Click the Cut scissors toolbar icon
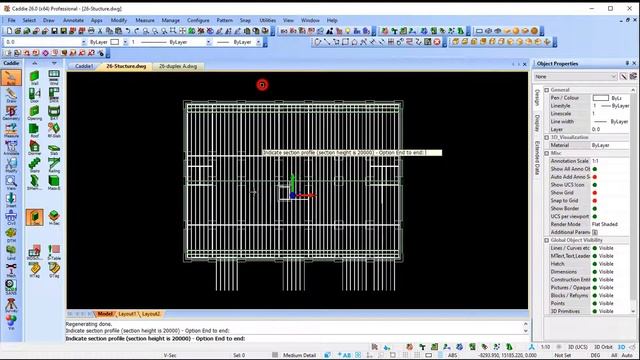This screenshot has width=640, height=360. click(x=100, y=31)
